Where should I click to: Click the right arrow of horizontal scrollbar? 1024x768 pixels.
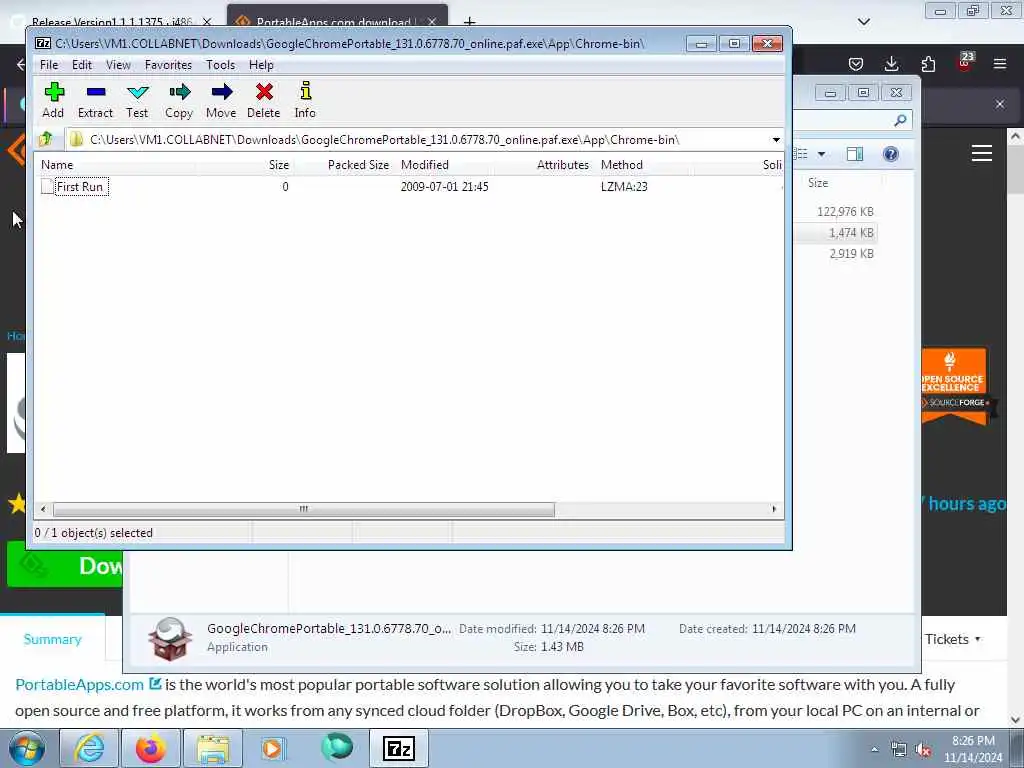775,509
